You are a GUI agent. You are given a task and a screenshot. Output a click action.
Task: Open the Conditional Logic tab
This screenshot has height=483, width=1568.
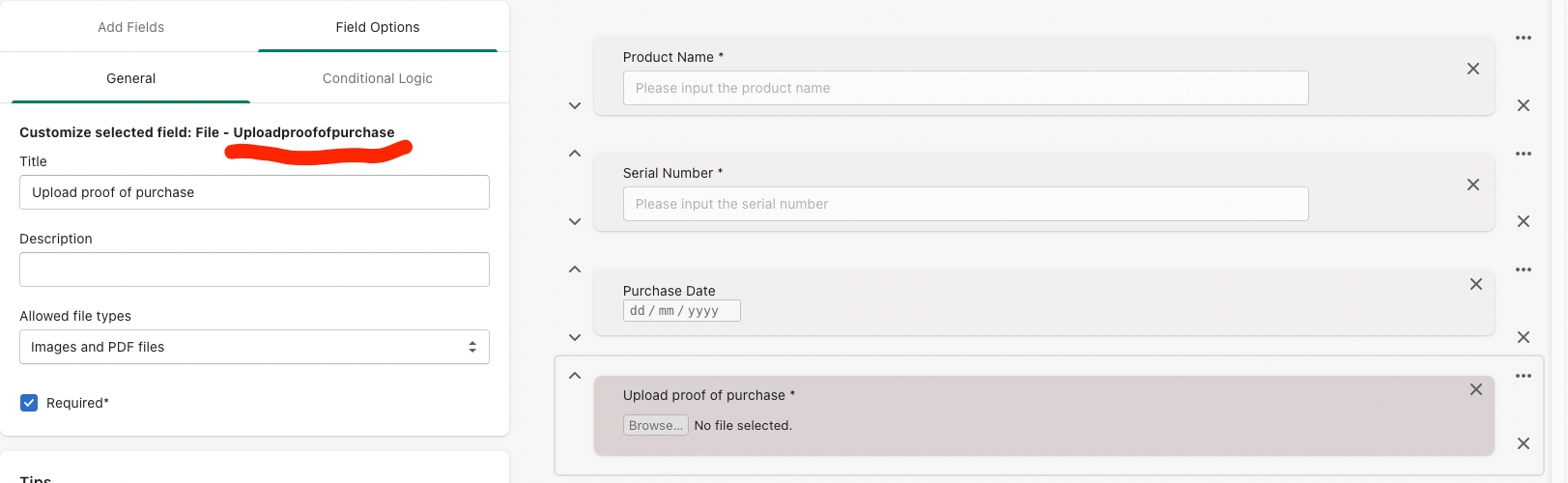[377, 78]
